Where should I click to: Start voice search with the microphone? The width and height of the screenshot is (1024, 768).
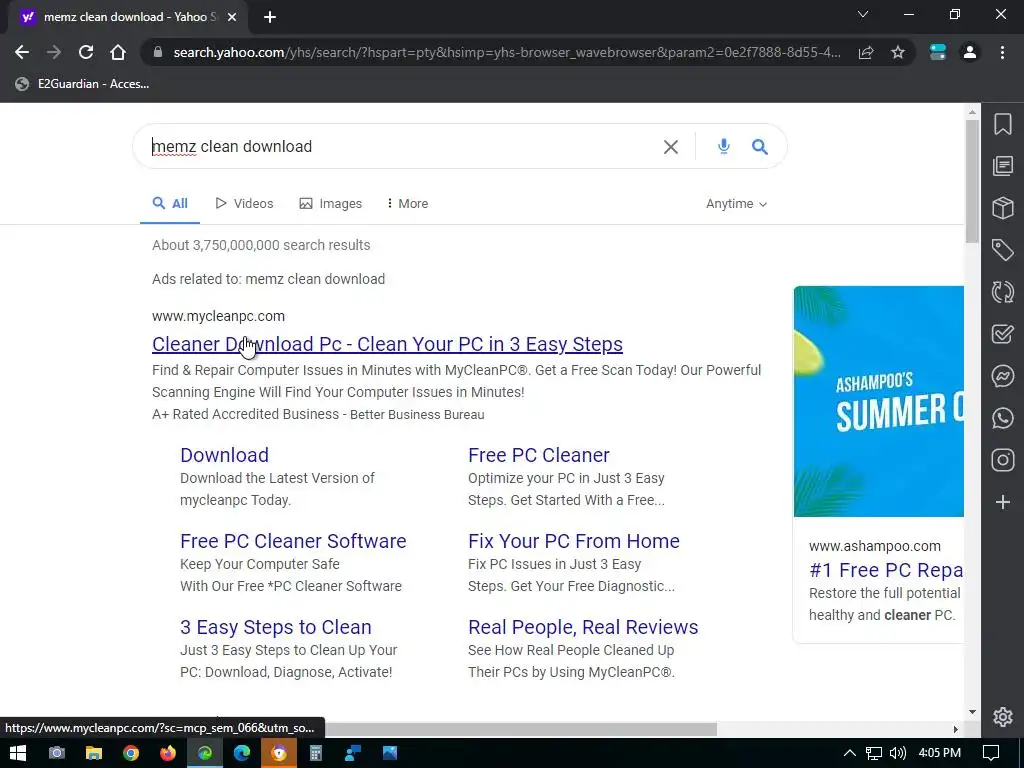point(724,146)
